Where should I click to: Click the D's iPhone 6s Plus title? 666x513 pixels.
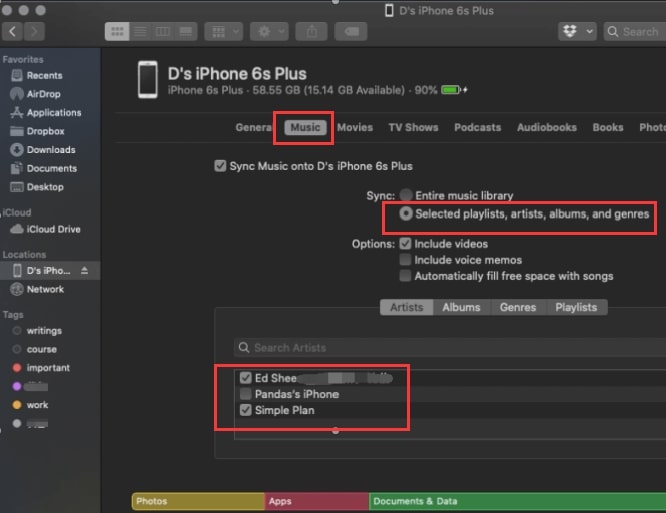pos(237,74)
